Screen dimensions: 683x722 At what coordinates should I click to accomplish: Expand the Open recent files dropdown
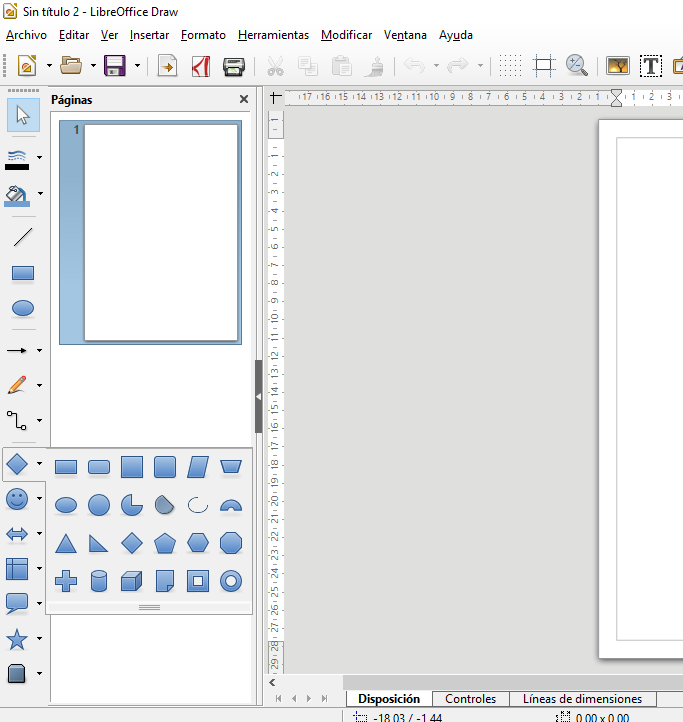tap(93, 65)
